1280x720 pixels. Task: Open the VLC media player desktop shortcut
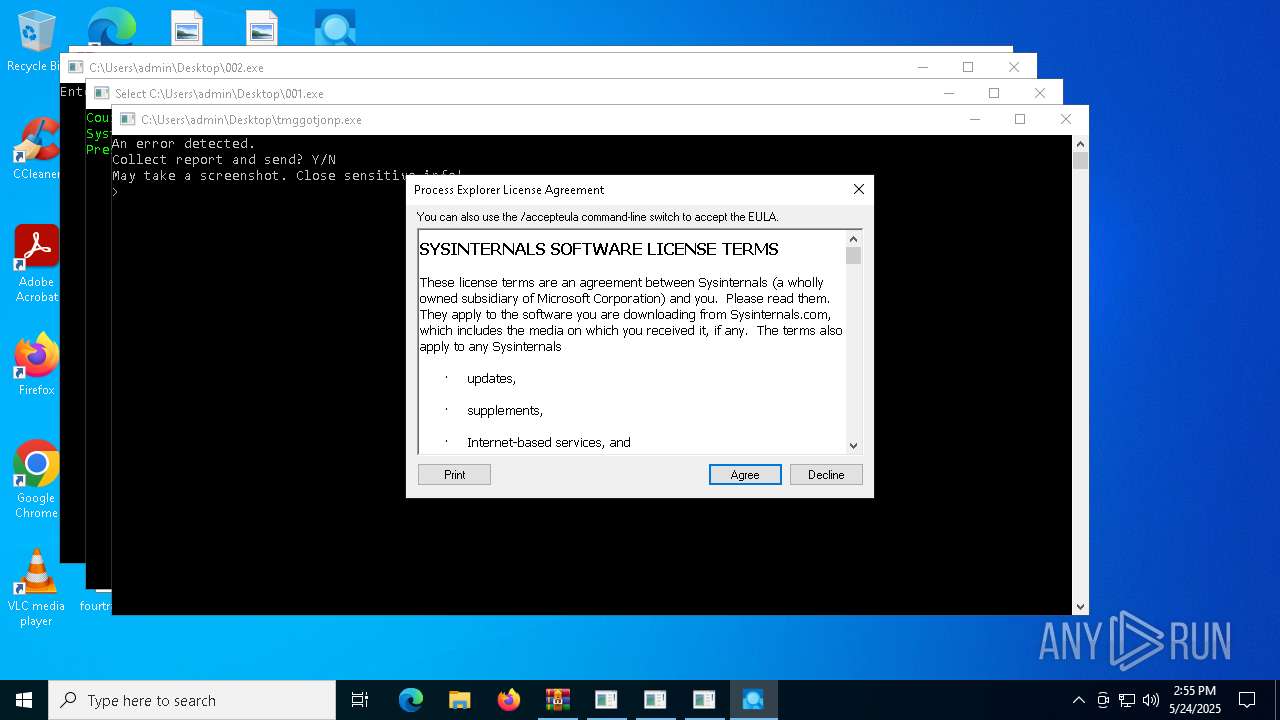[36, 588]
